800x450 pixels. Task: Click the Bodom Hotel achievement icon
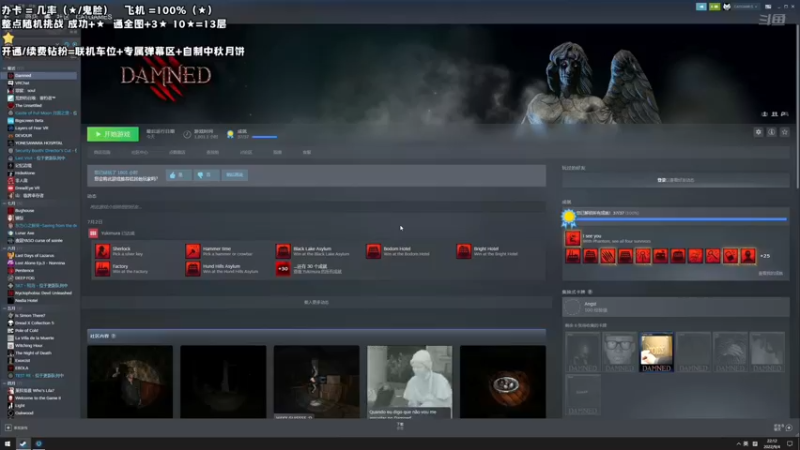click(x=373, y=251)
